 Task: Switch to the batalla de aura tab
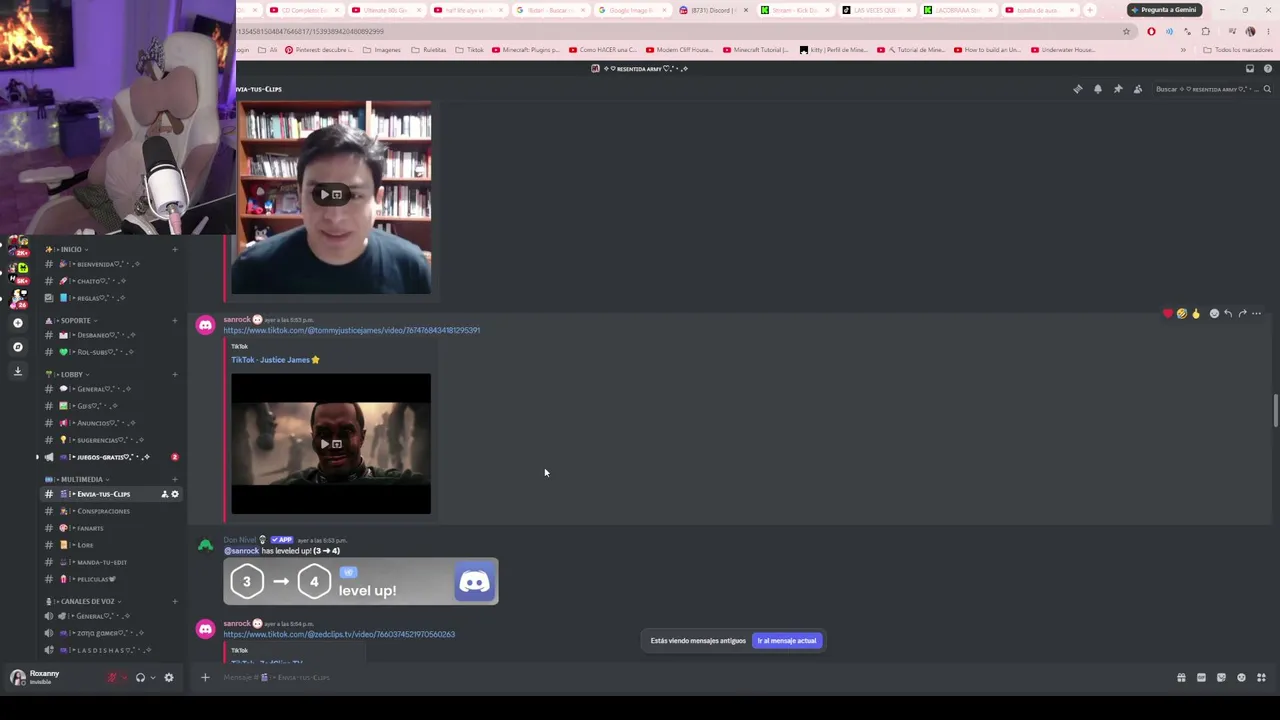tap(1040, 10)
